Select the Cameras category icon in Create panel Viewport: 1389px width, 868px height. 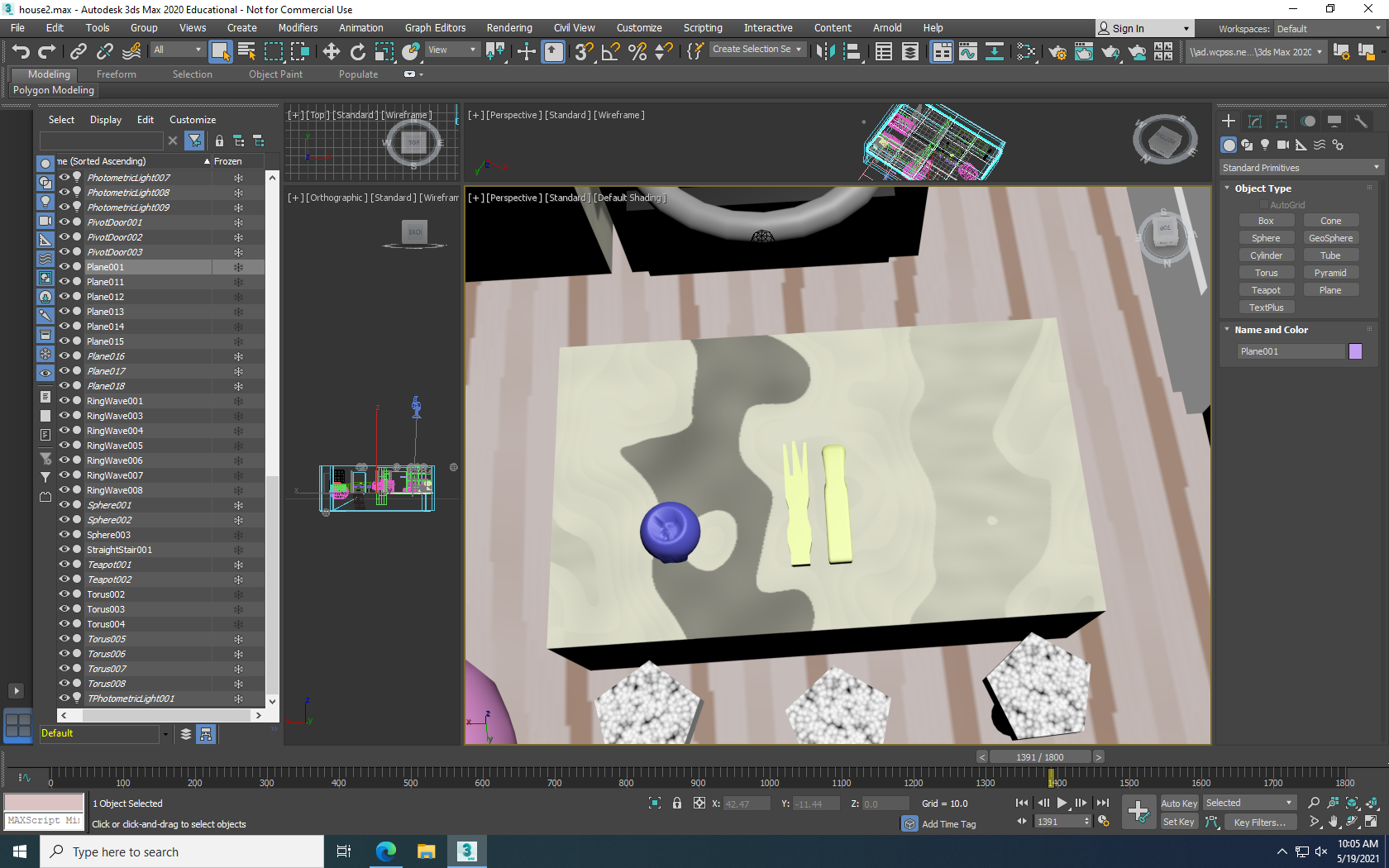1282,145
